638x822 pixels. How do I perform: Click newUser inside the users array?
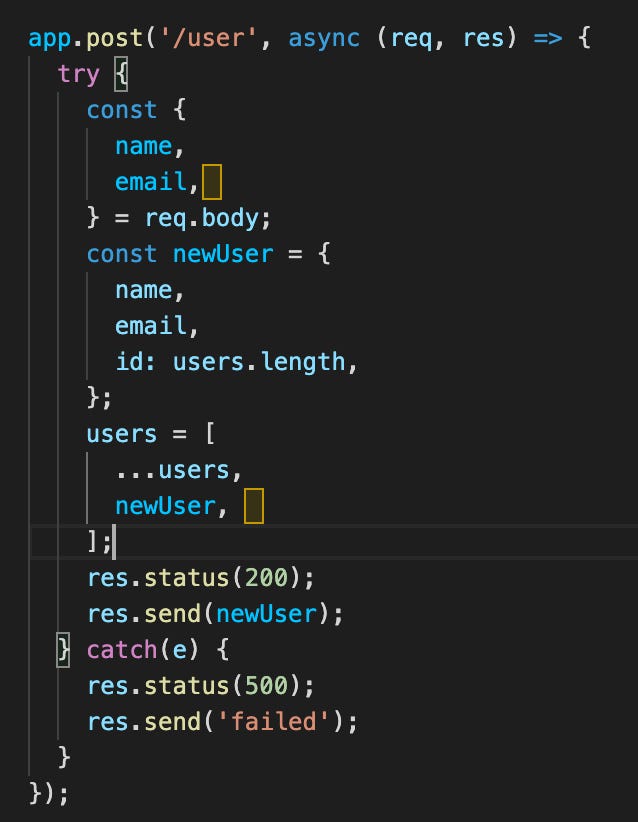pos(165,506)
